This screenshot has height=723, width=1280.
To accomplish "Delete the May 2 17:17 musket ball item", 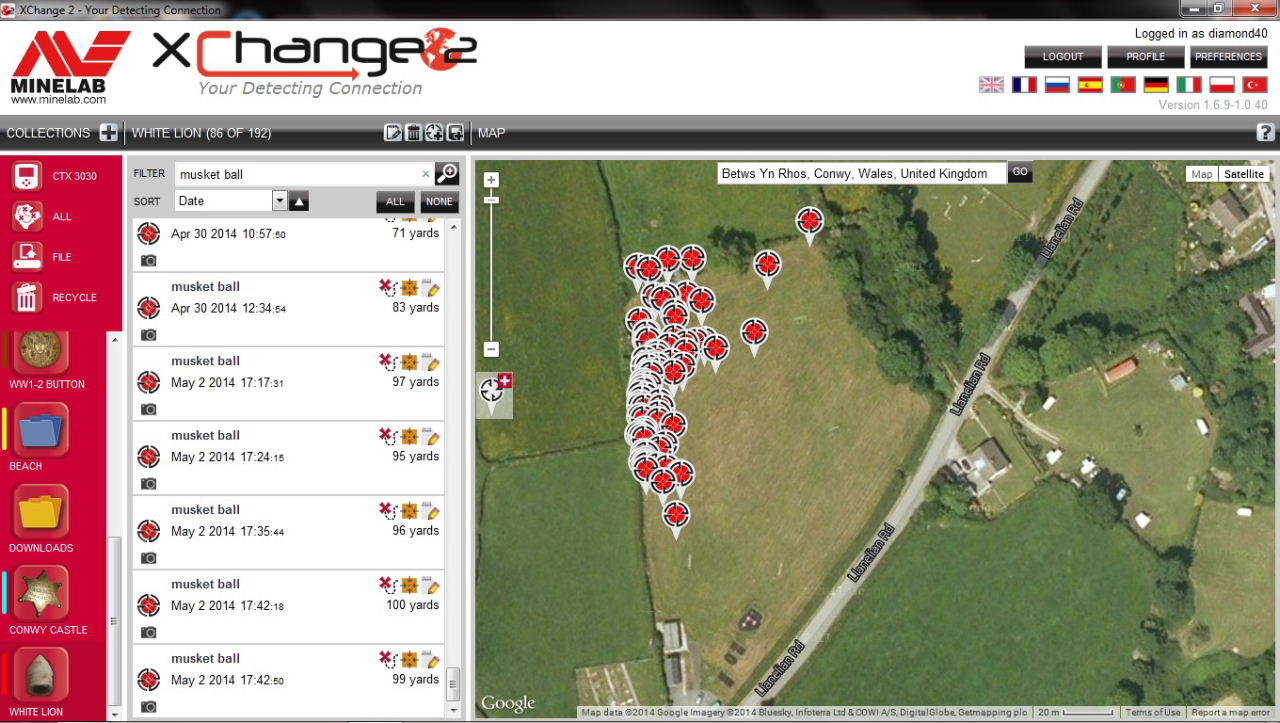I will coord(387,362).
